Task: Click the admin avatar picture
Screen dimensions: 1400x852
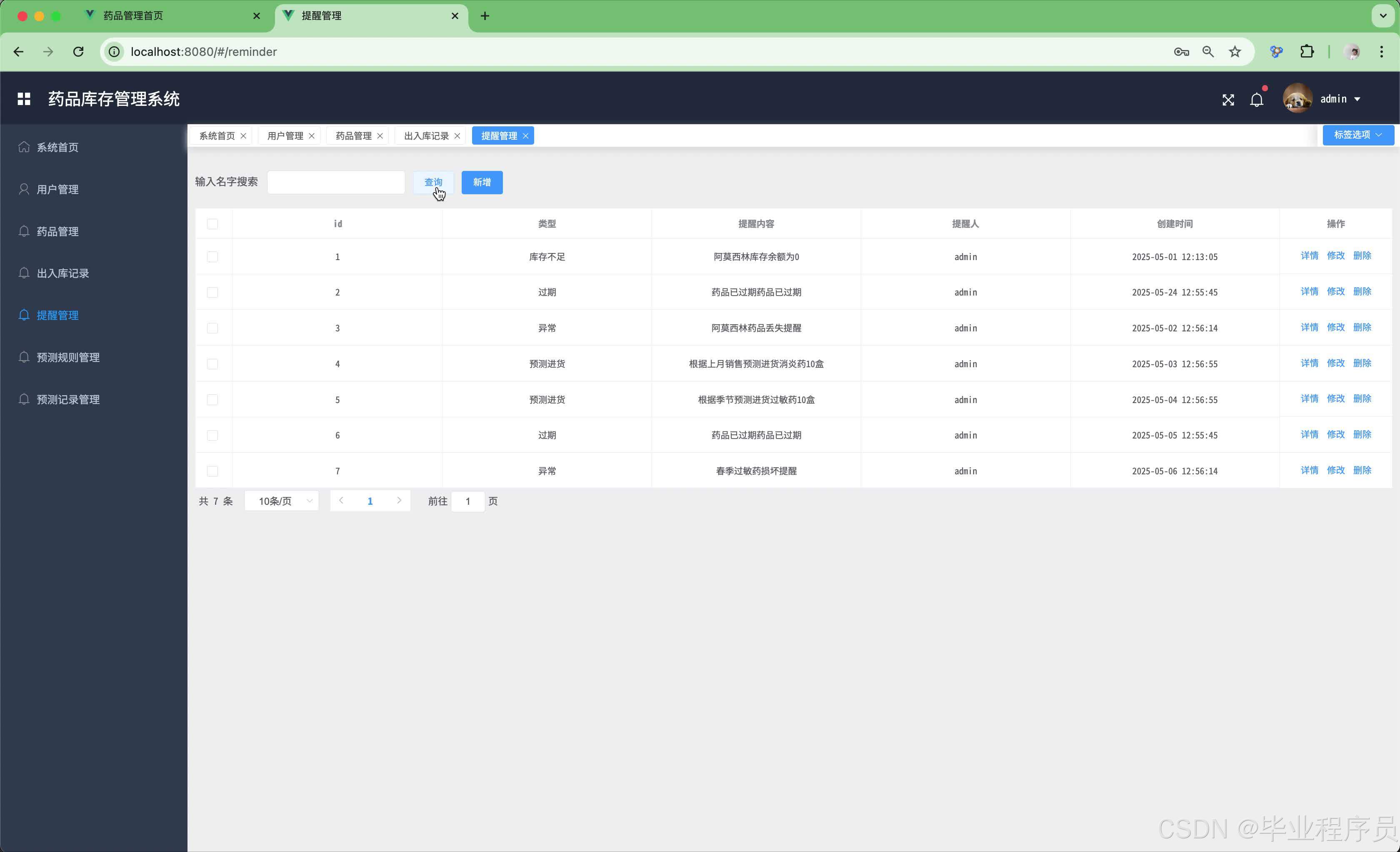Action: [x=1297, y=99]
